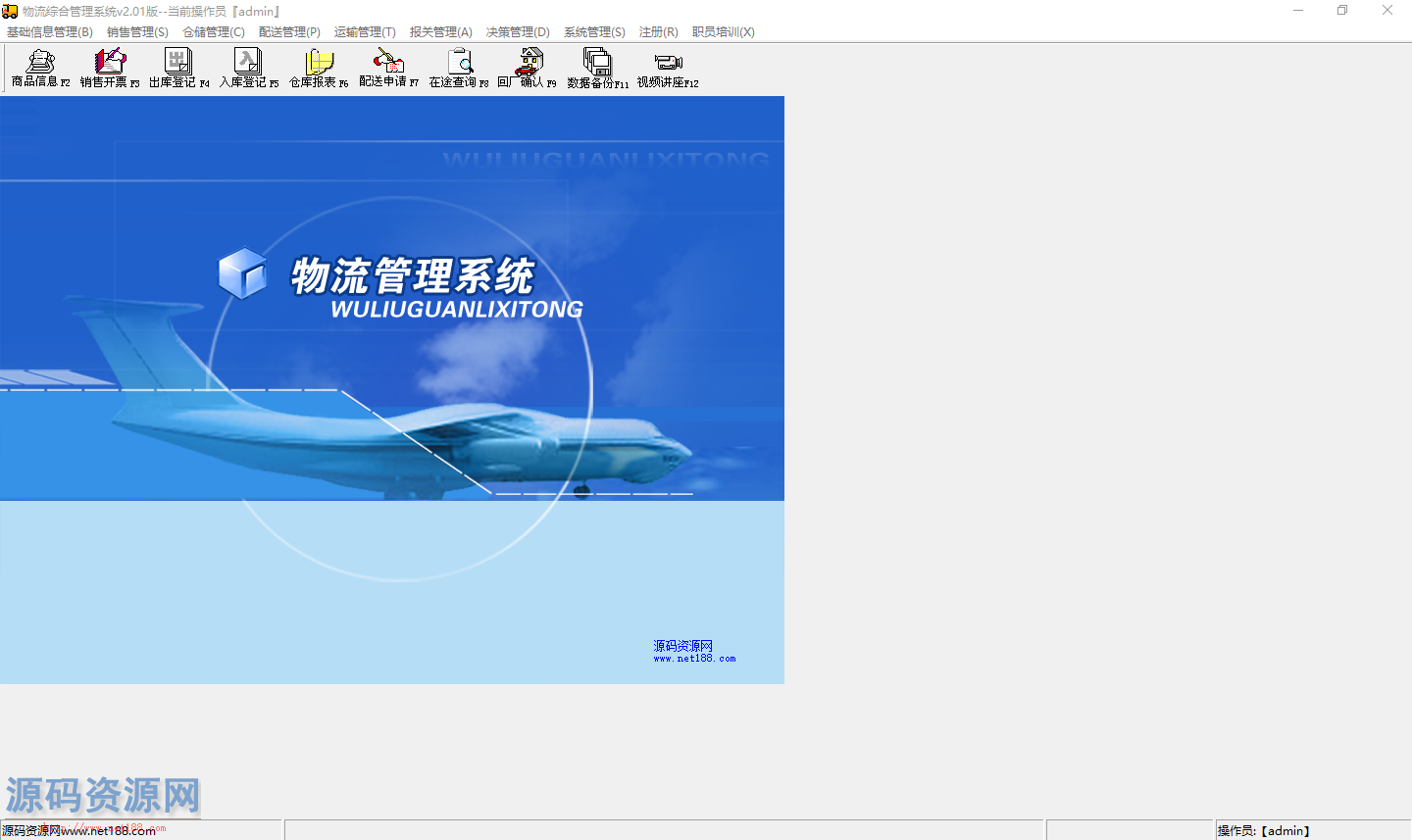Screen dimensions: 1412x840
Task: Open 销售管理(S) menu
Action: (x=137, y=32)
